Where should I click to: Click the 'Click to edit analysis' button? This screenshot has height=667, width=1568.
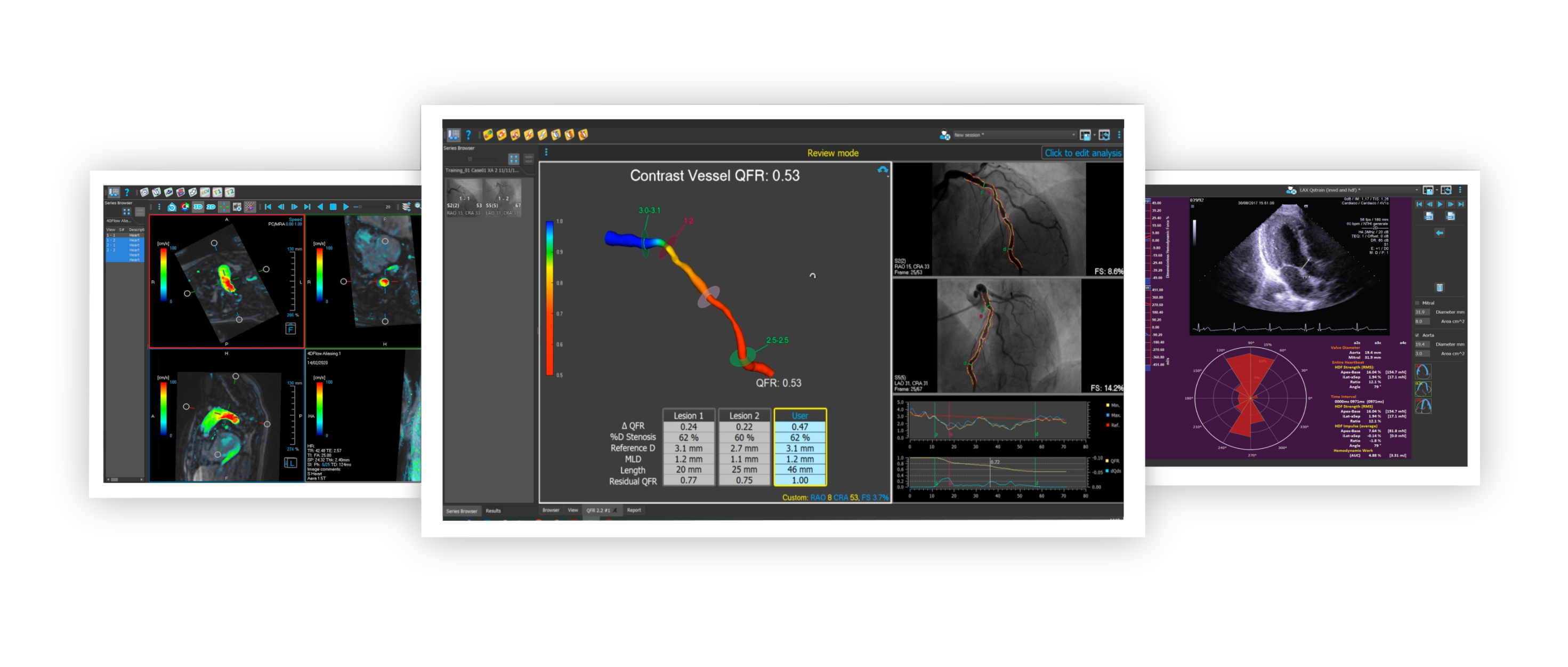[x=1082, y=154]
